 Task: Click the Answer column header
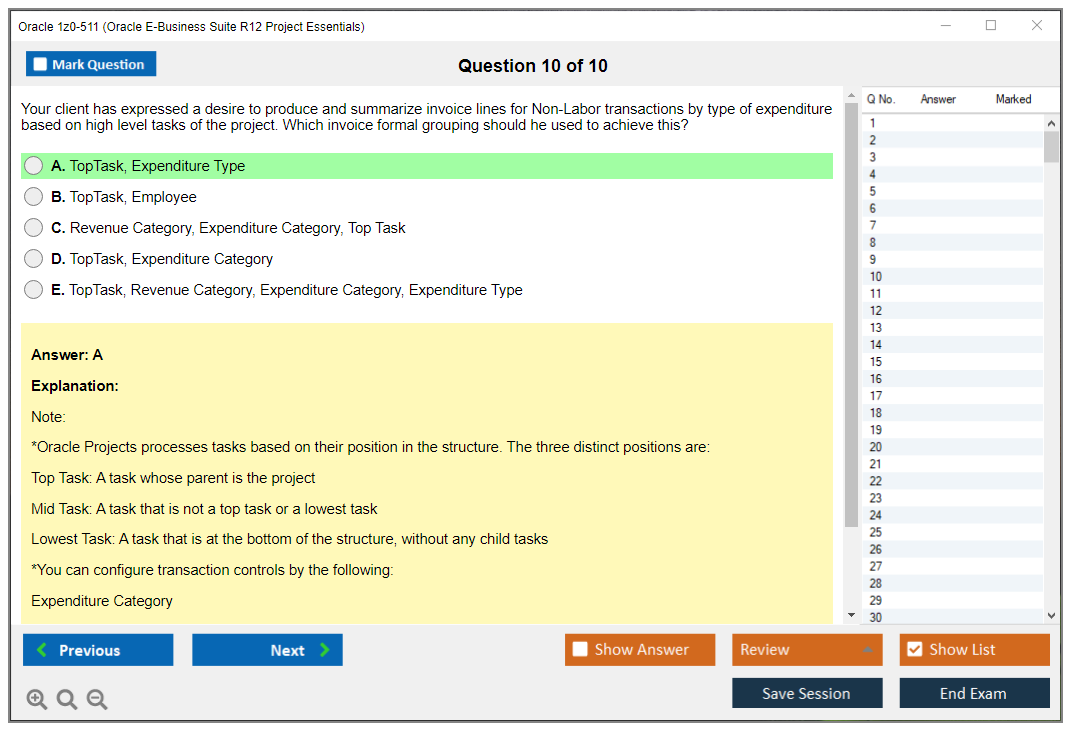pyautogui.click(x=938, y=99)
